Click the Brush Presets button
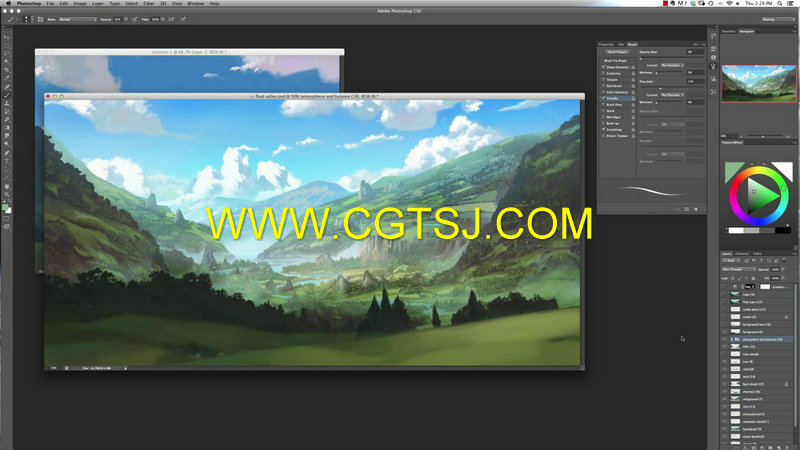The height and width of the screenshot is (450, 800). (618, 52)
